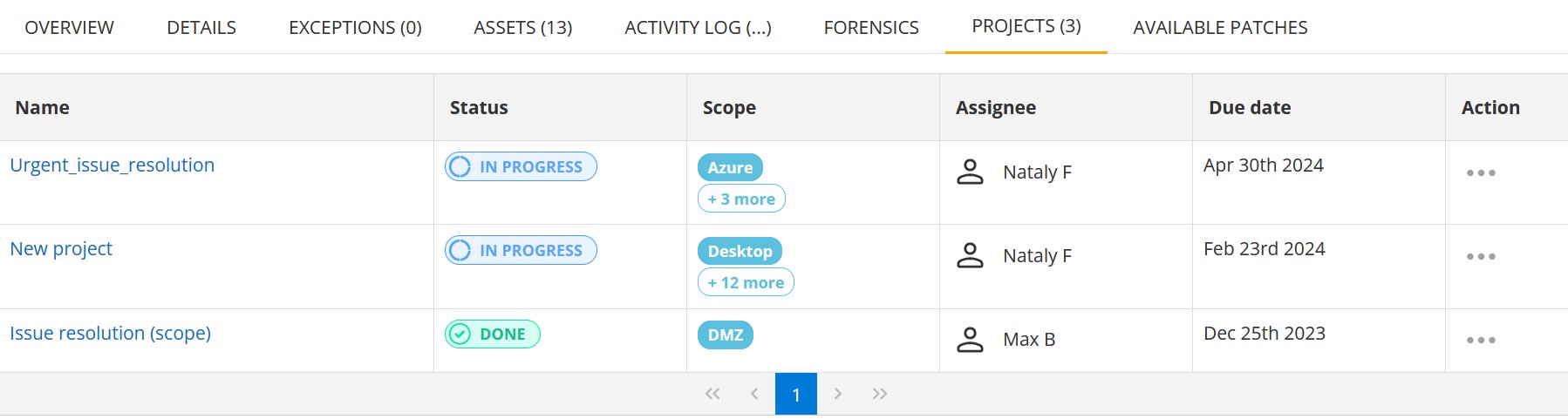The width and height of the screenshot is (1568, 419).
Task: Go to previous page arrow
Action: (754, 394)
